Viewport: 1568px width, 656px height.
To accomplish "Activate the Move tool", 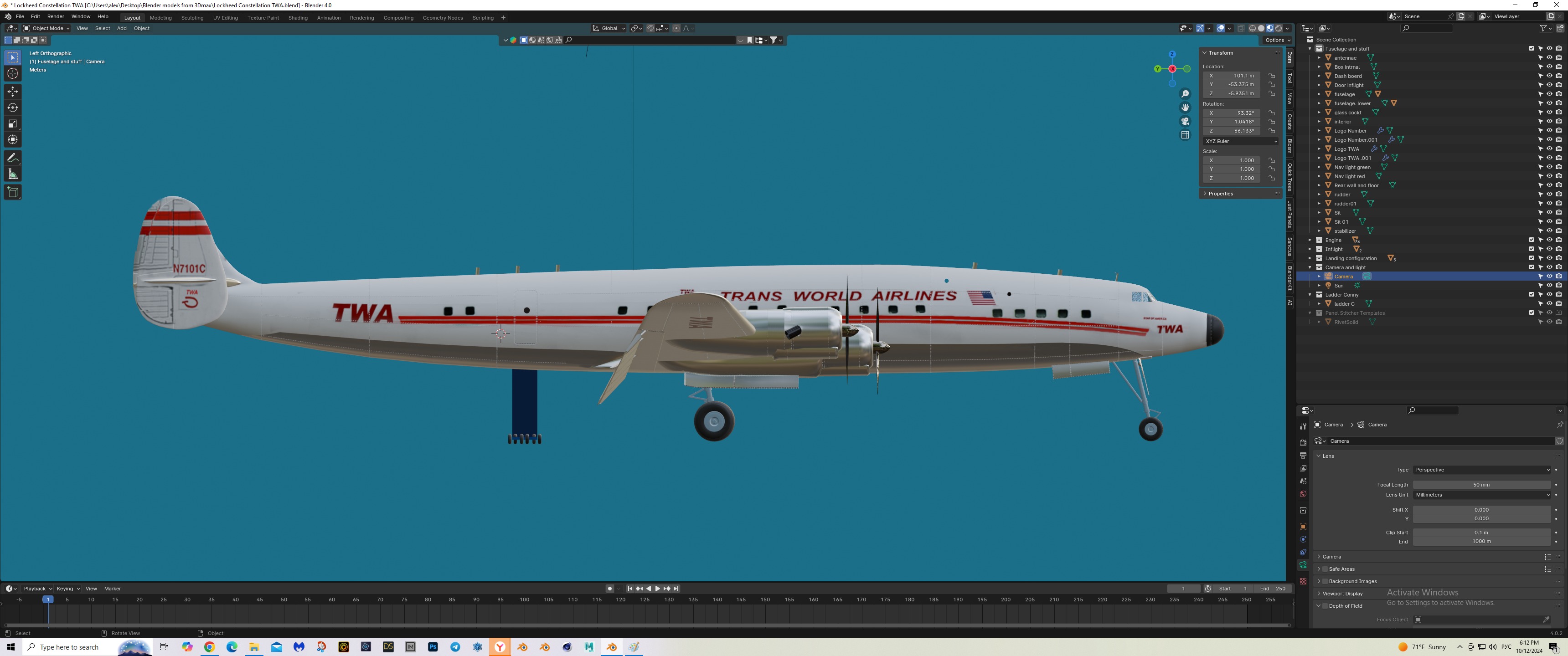I will (x=13, y=91).
